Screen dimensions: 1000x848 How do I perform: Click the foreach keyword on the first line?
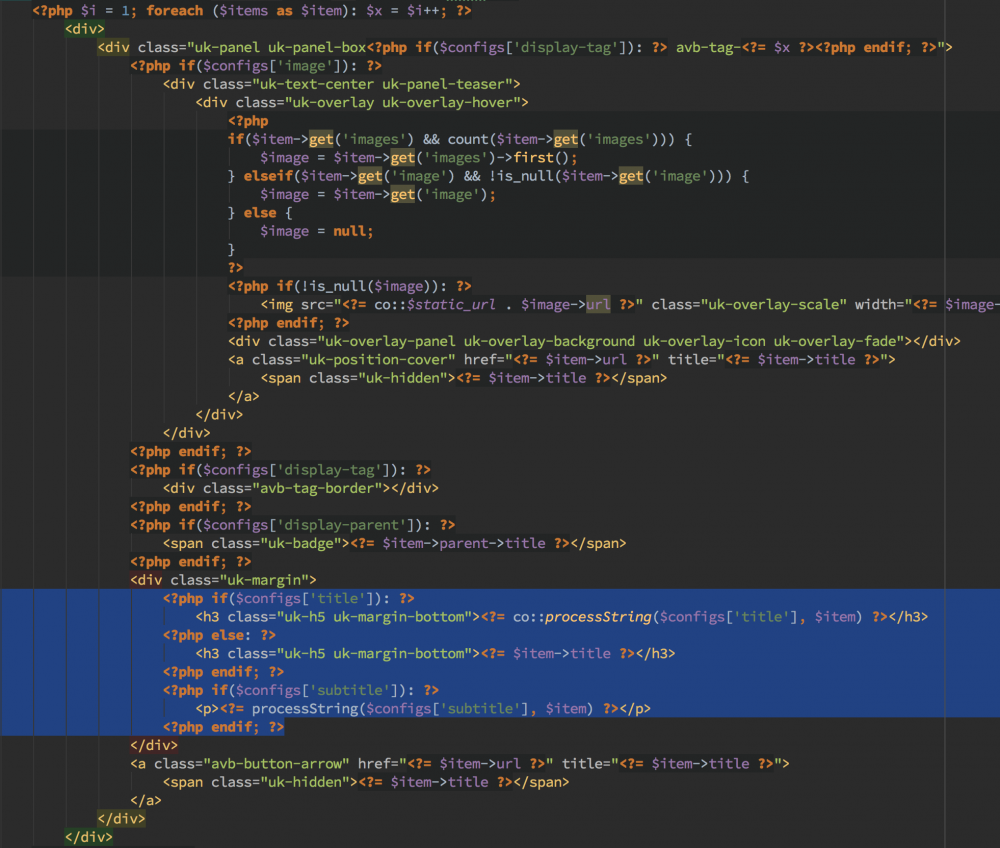coord(174,10)
